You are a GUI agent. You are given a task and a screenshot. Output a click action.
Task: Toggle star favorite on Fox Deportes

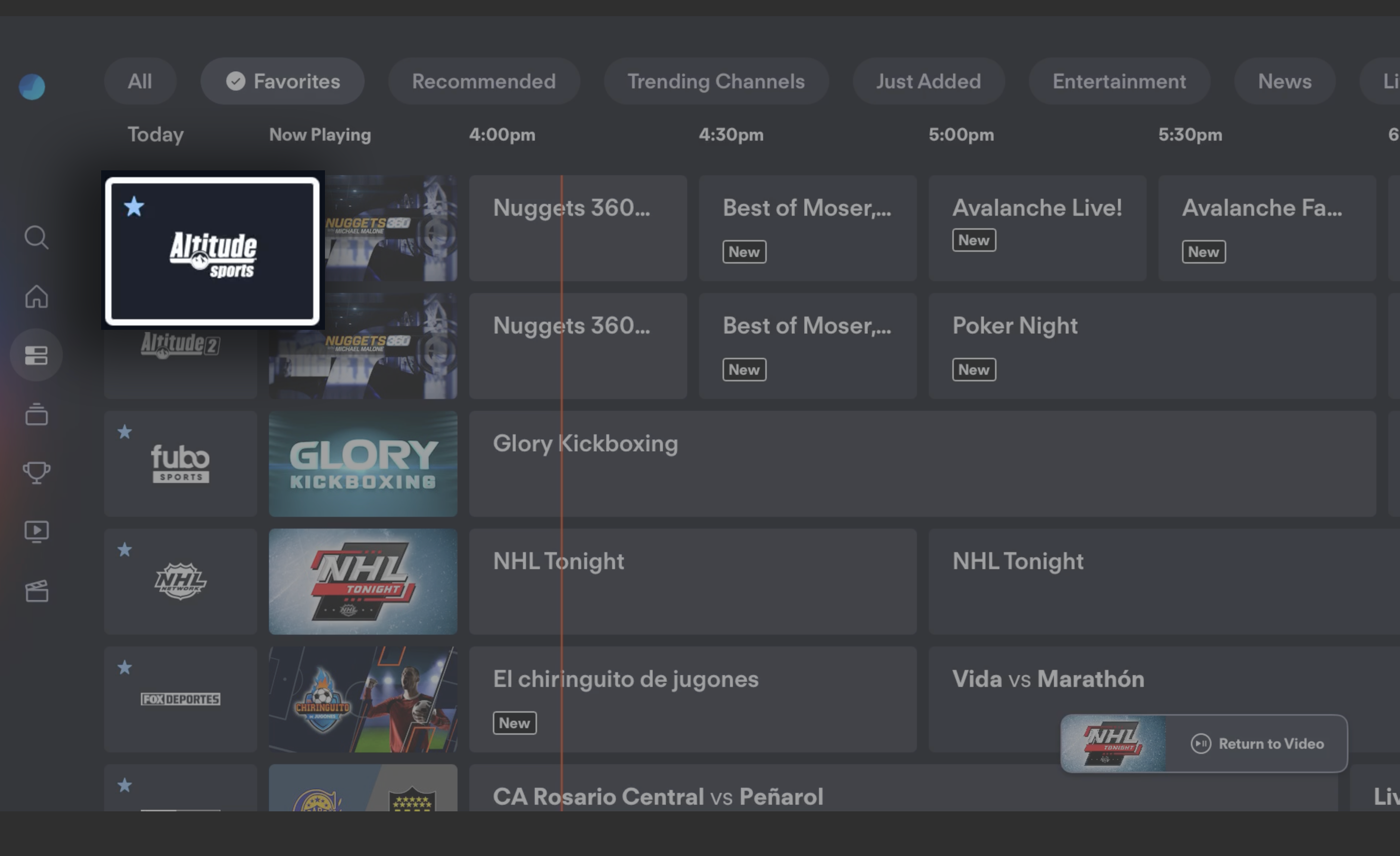point(124,667)
